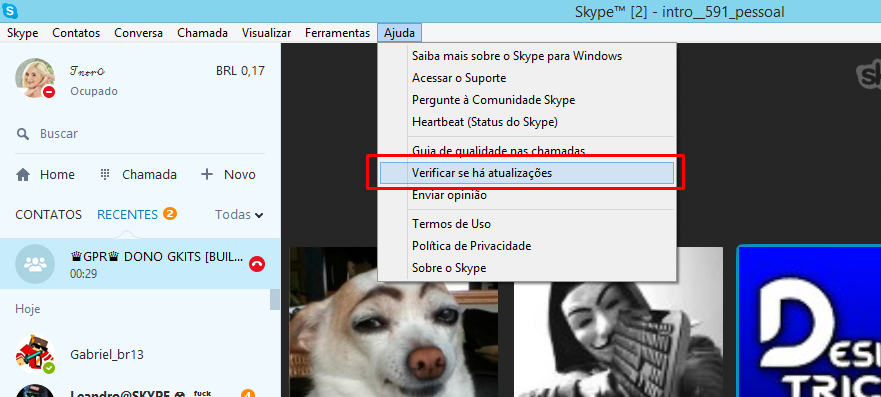881x397 pixels.
Task: Click the Novo label
Action: coord(240,175)
